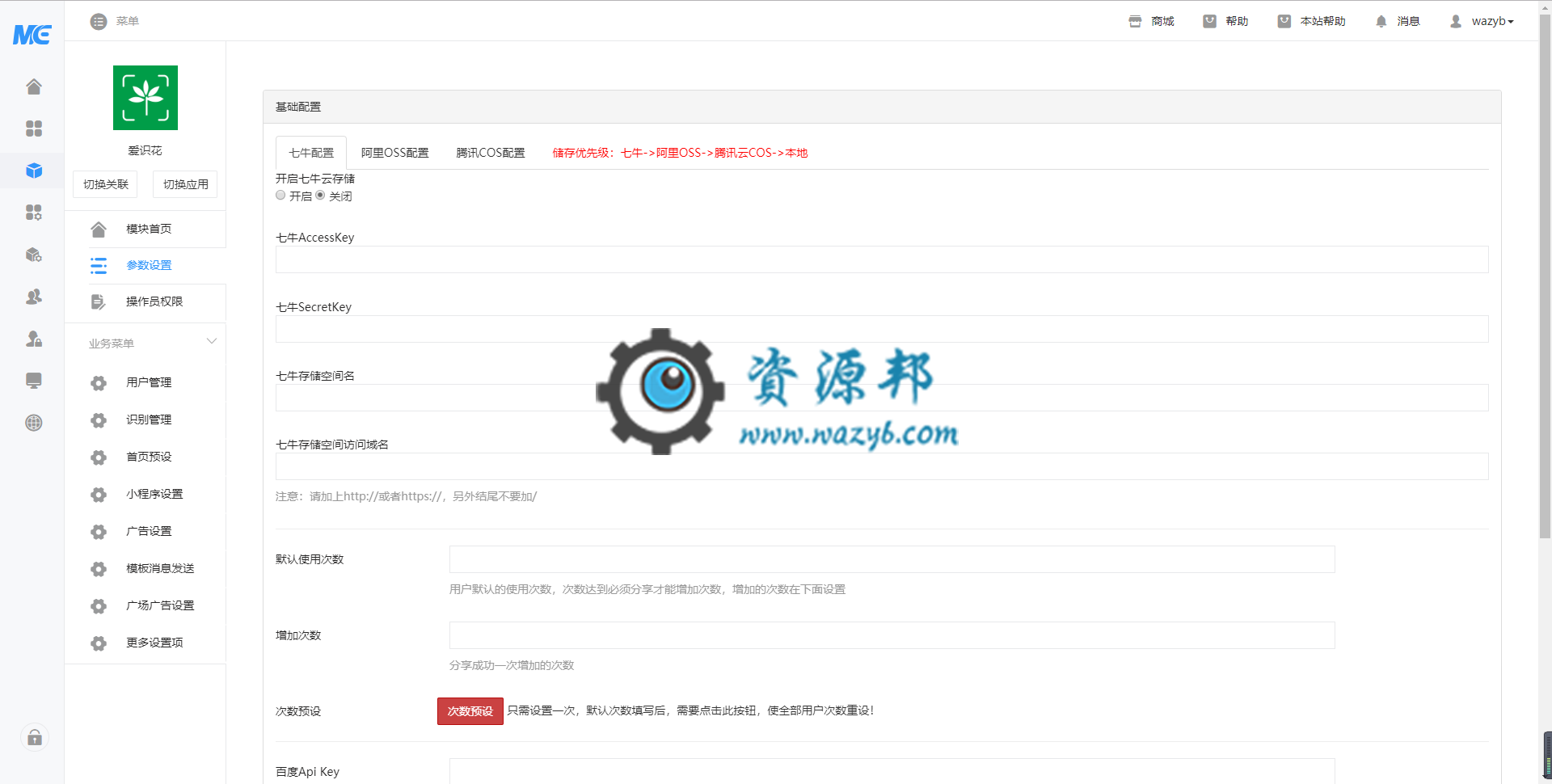Click the page vertical scrollbar
1552x784 pixels.
click(x=1545, y=275)
